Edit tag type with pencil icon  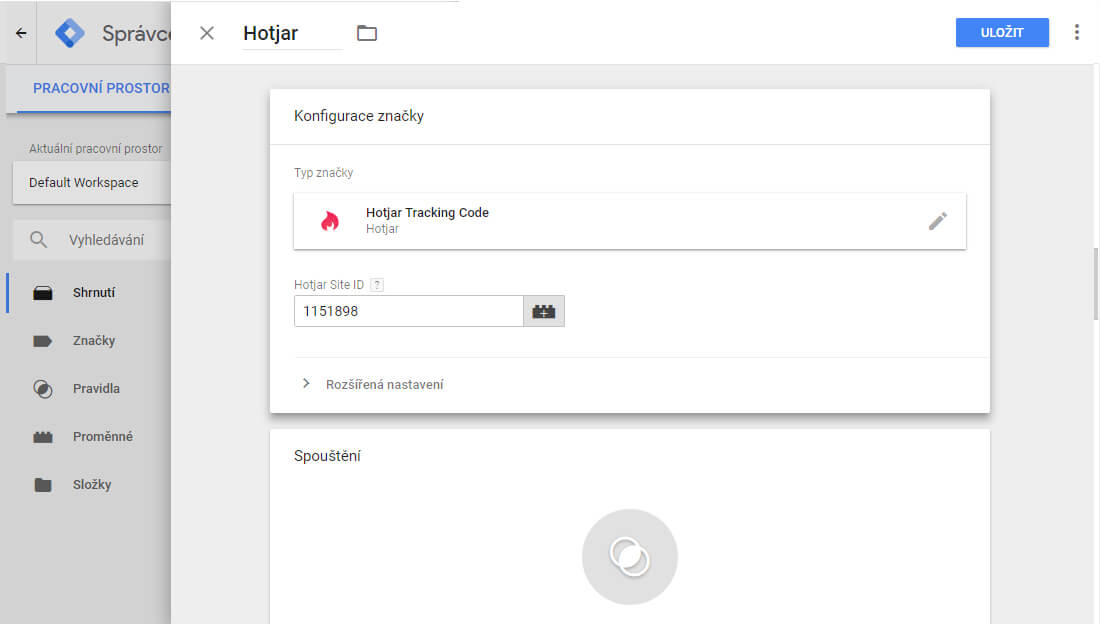point(937,221)
